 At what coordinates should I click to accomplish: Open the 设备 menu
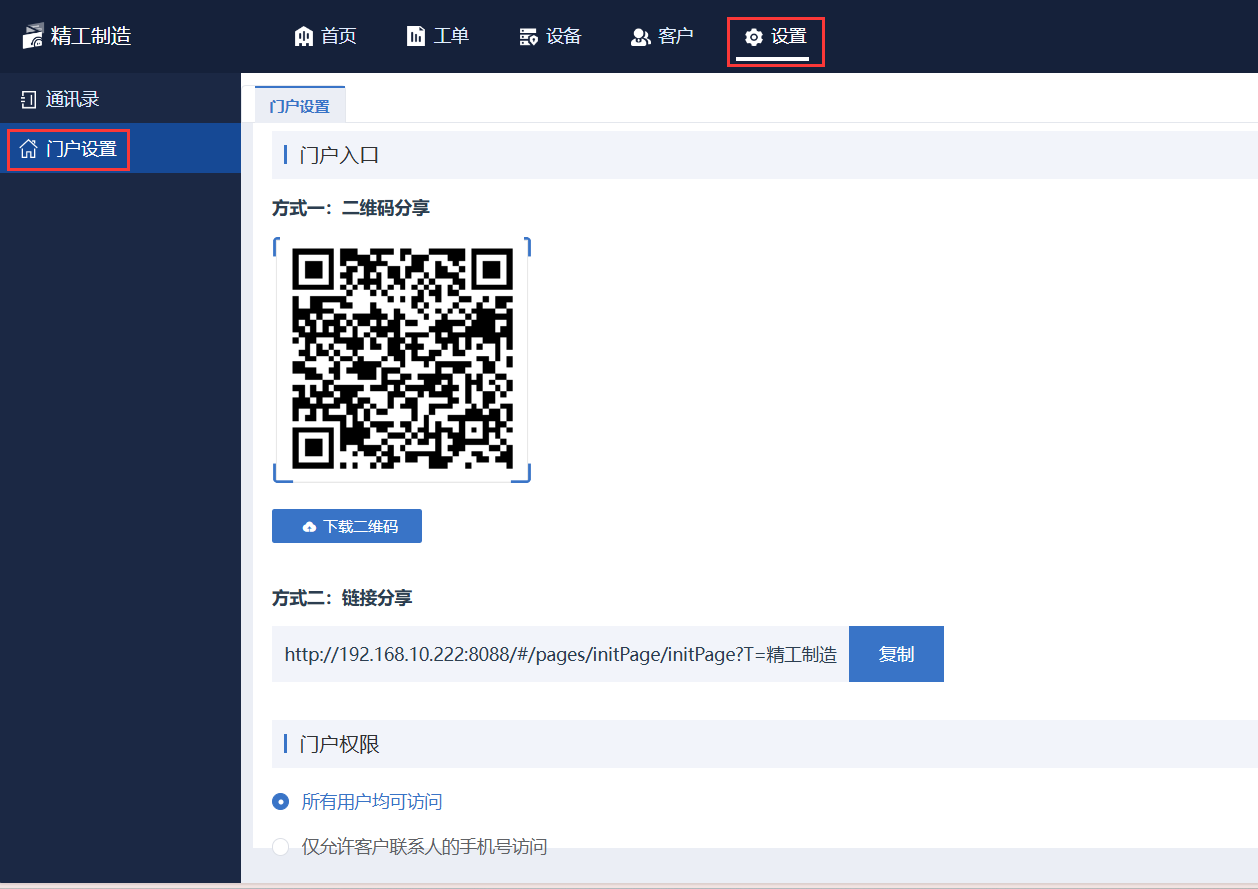point(550,37)
